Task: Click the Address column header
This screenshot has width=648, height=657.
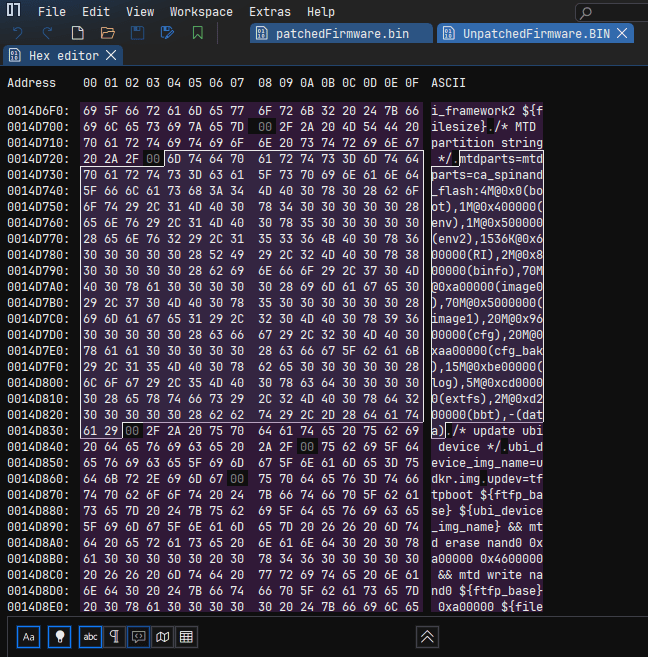Action: [31, 83]
